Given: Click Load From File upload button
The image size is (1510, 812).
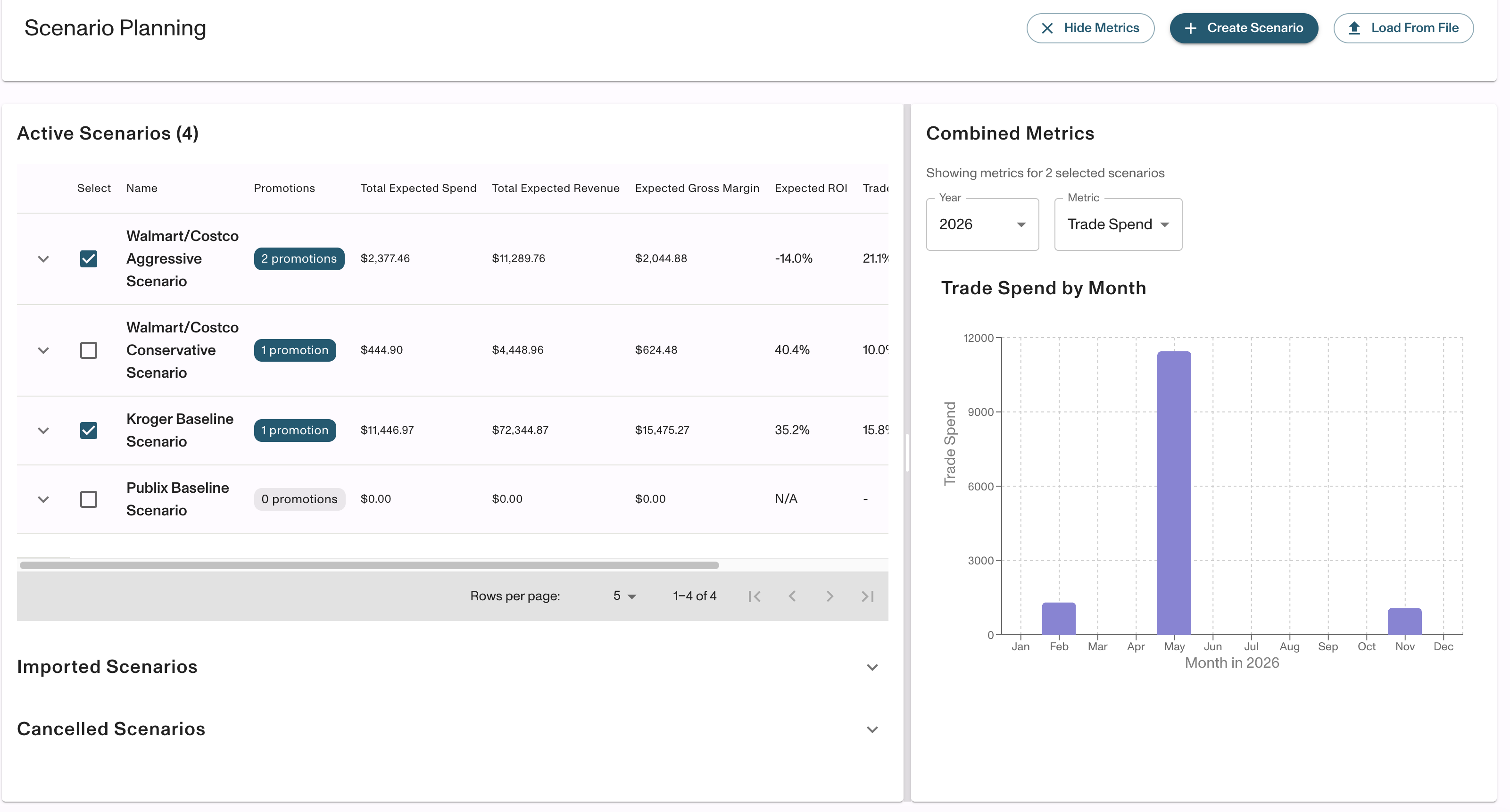Looking at the screenshot, I should (x=1403, y=28).
